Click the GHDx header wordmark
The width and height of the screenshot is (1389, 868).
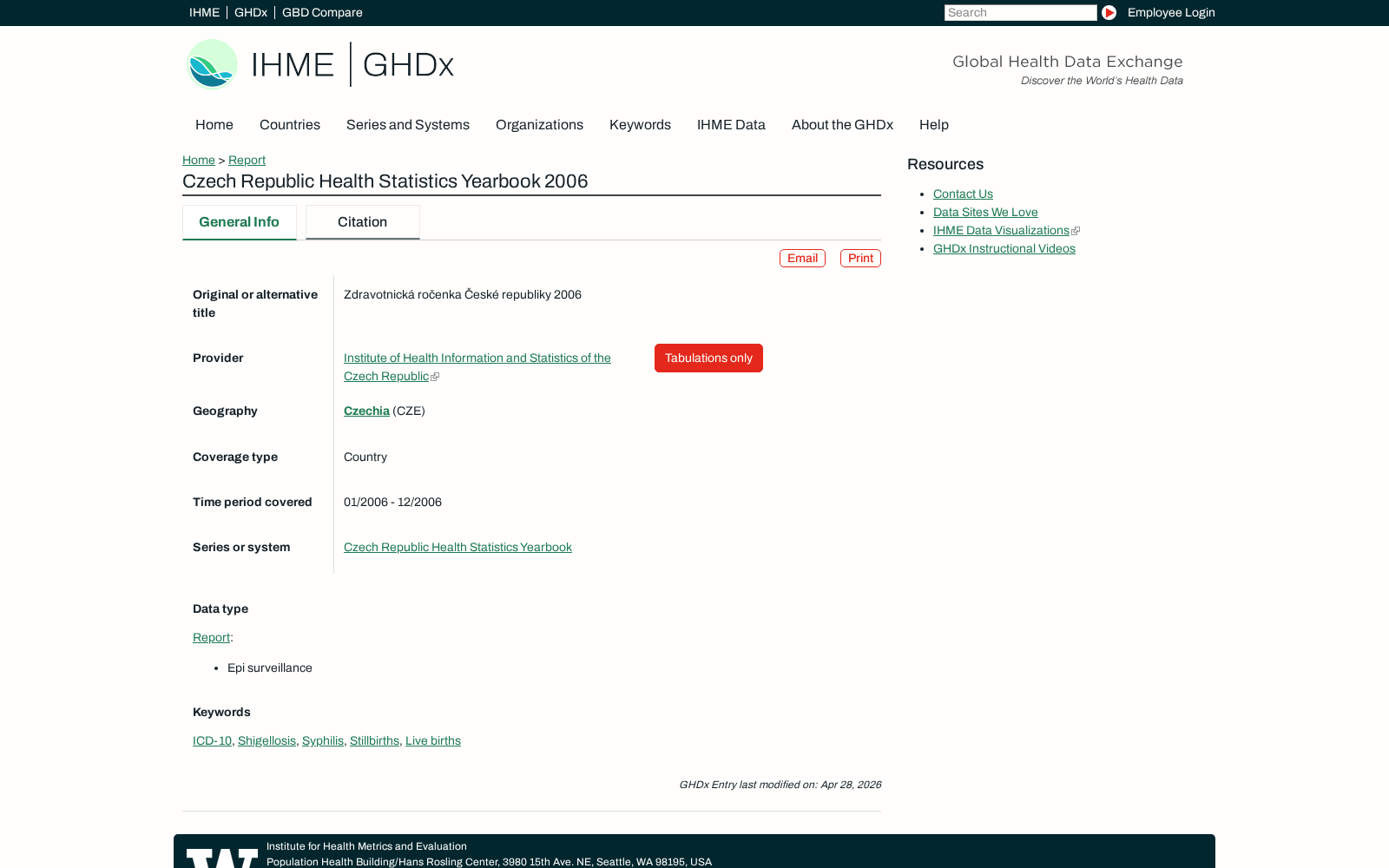coord(408,65)
